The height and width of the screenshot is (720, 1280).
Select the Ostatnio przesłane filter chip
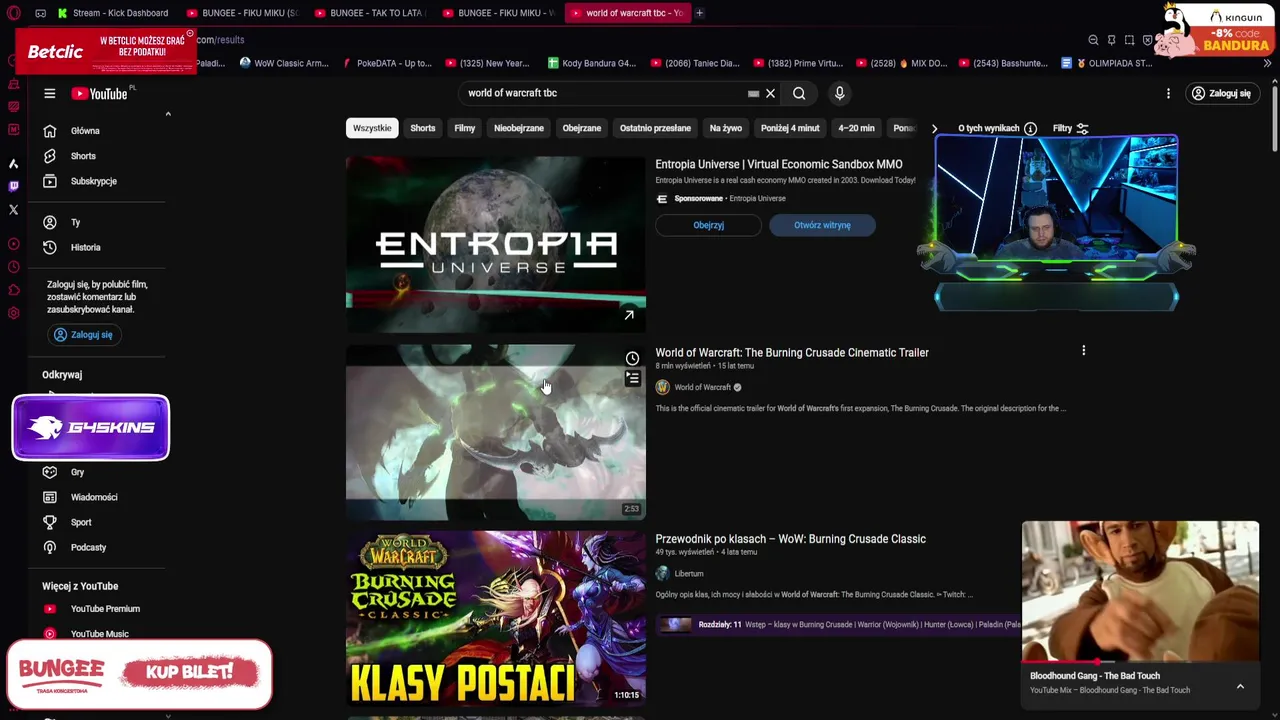(x=655, y=128)
